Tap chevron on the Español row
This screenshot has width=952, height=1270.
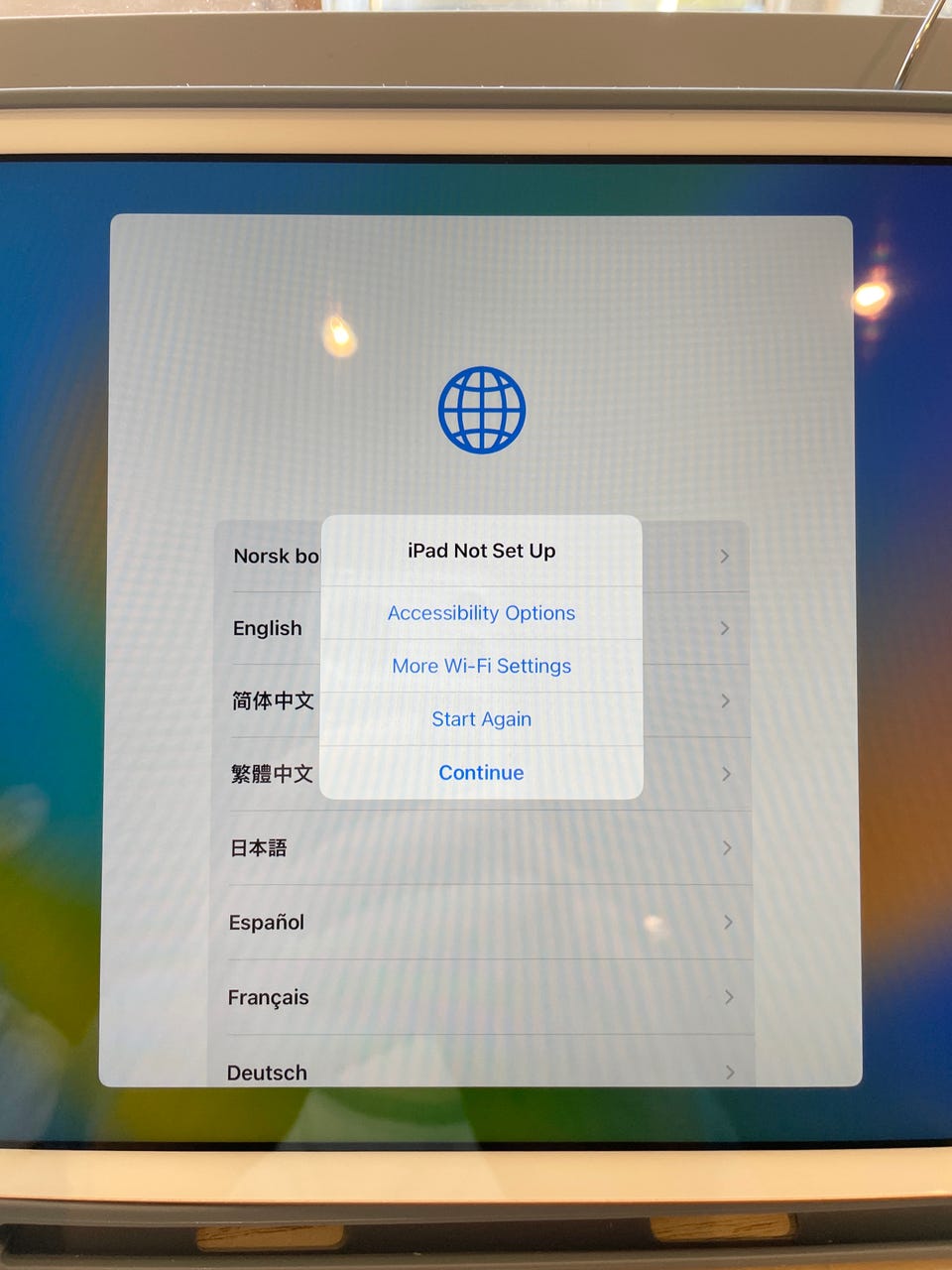728,922
